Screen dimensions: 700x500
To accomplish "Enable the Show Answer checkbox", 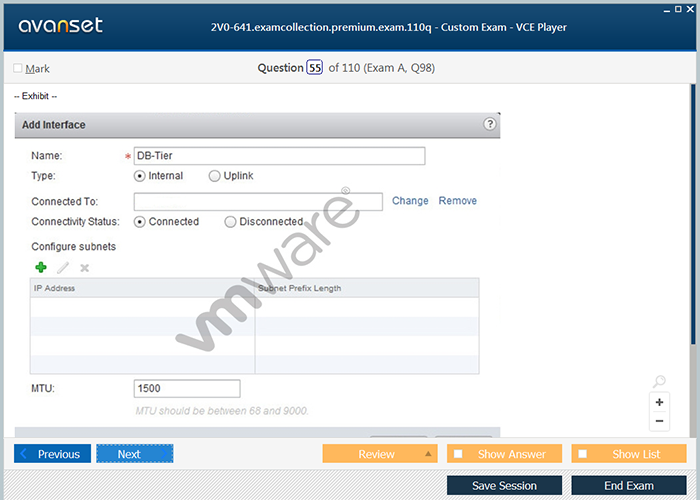I will (x=459, y=454).
